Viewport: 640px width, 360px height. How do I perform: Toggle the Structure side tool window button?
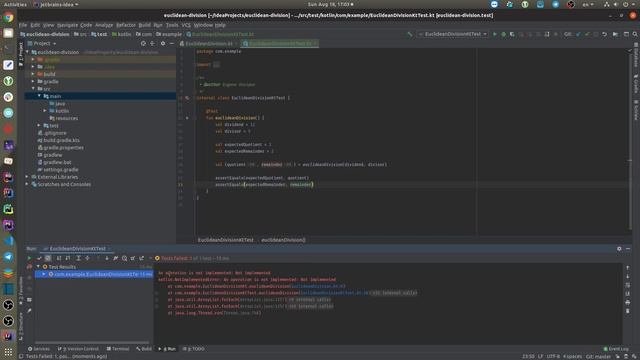(x=21, y=327)
